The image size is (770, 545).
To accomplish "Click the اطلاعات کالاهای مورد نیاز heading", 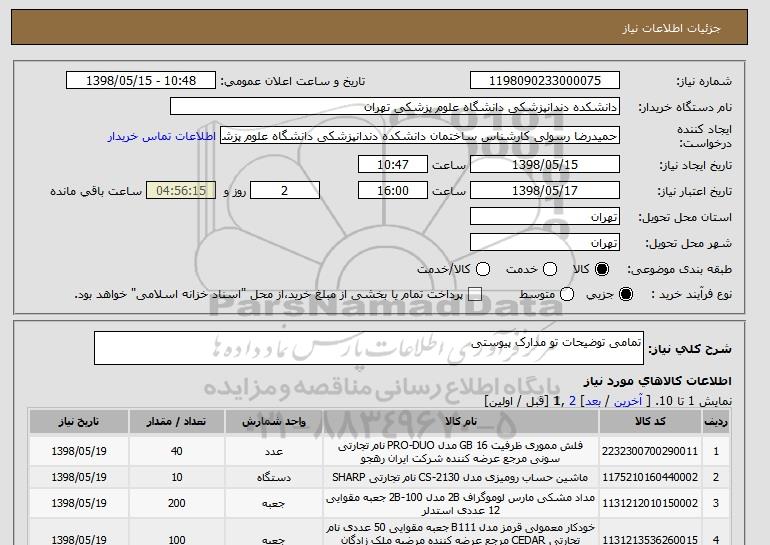I will coord(658,381).
